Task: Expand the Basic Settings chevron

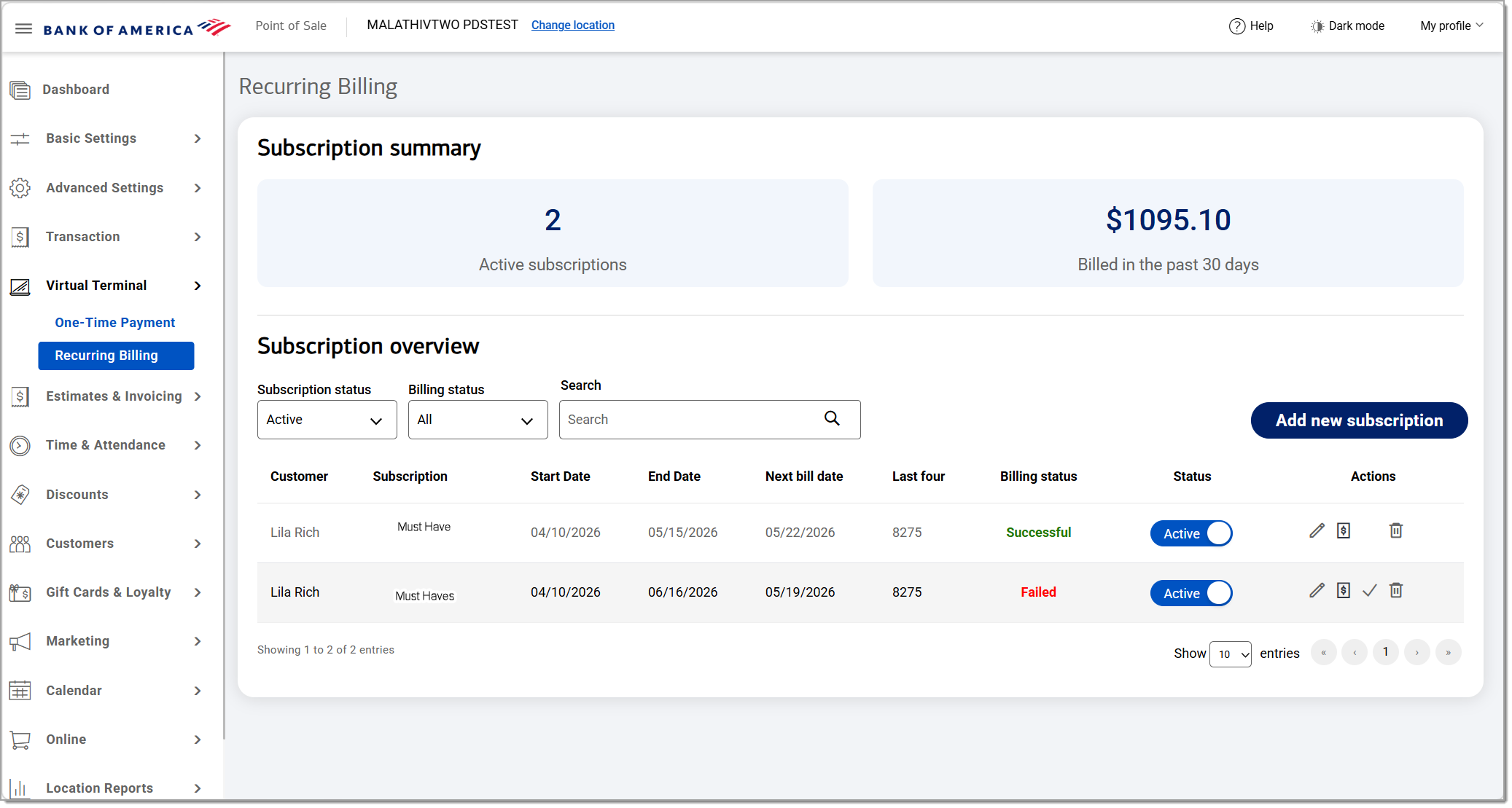Action: coord(198,138)
